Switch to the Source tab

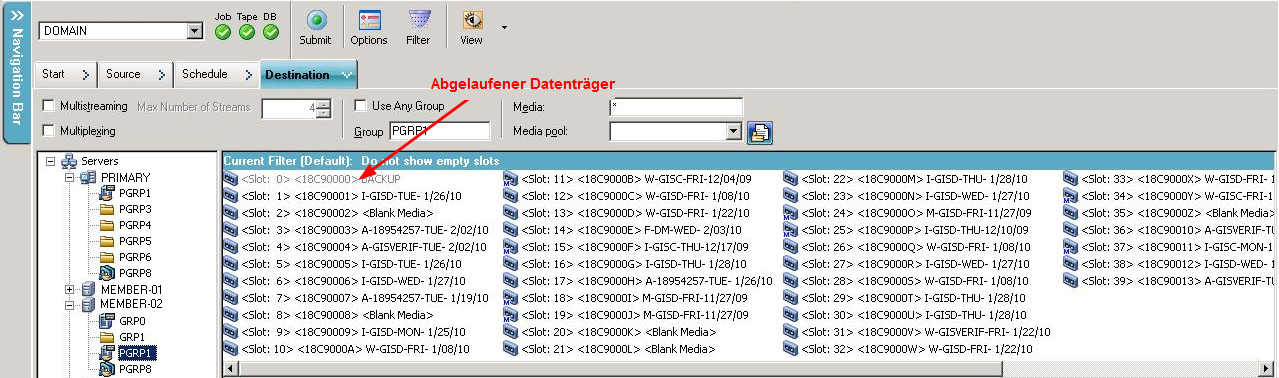pos(135,74)
